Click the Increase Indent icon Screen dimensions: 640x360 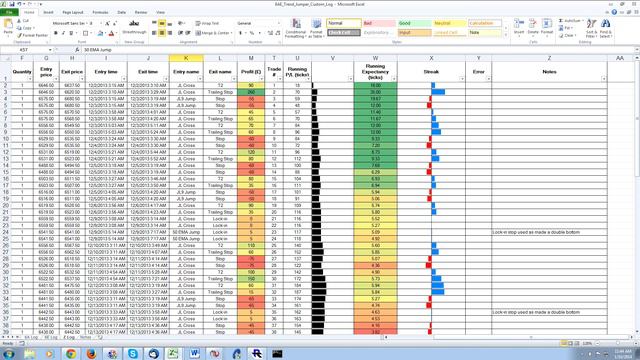tap(188, 33)
